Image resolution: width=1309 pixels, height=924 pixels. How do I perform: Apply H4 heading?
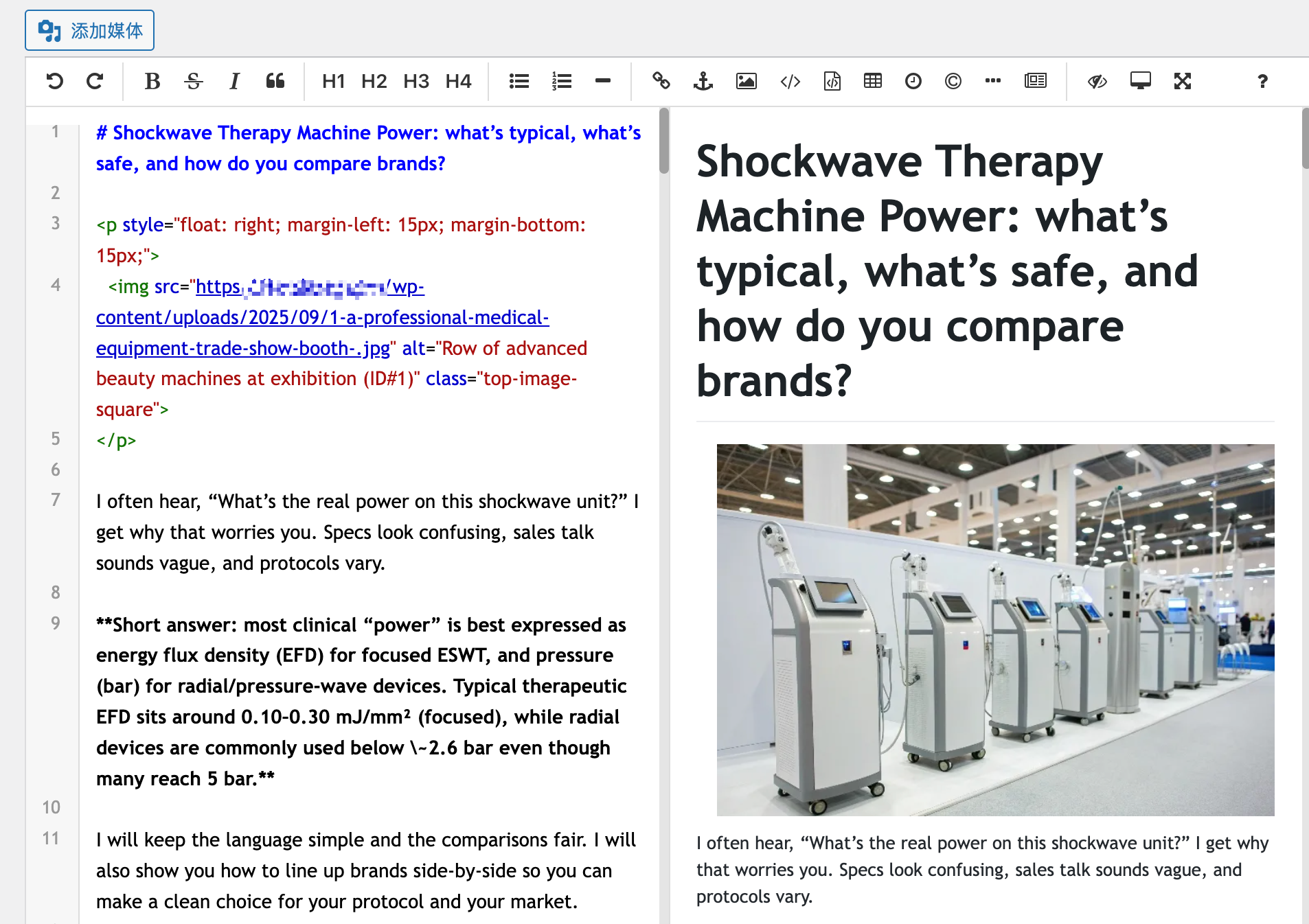[x=458, y=81]
